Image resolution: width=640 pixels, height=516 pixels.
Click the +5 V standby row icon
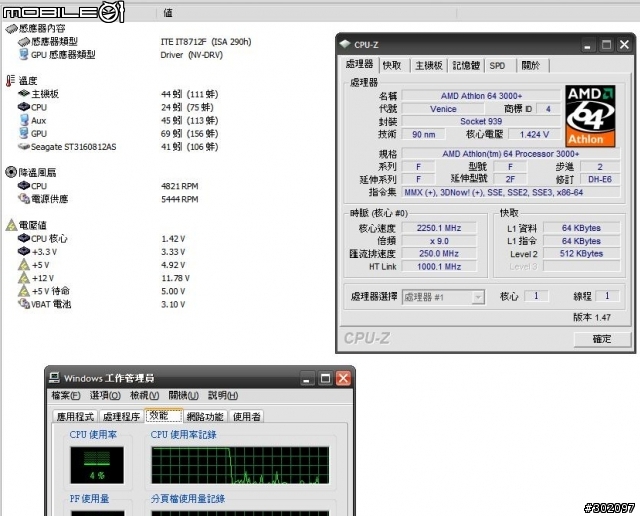tap(24, 291)
